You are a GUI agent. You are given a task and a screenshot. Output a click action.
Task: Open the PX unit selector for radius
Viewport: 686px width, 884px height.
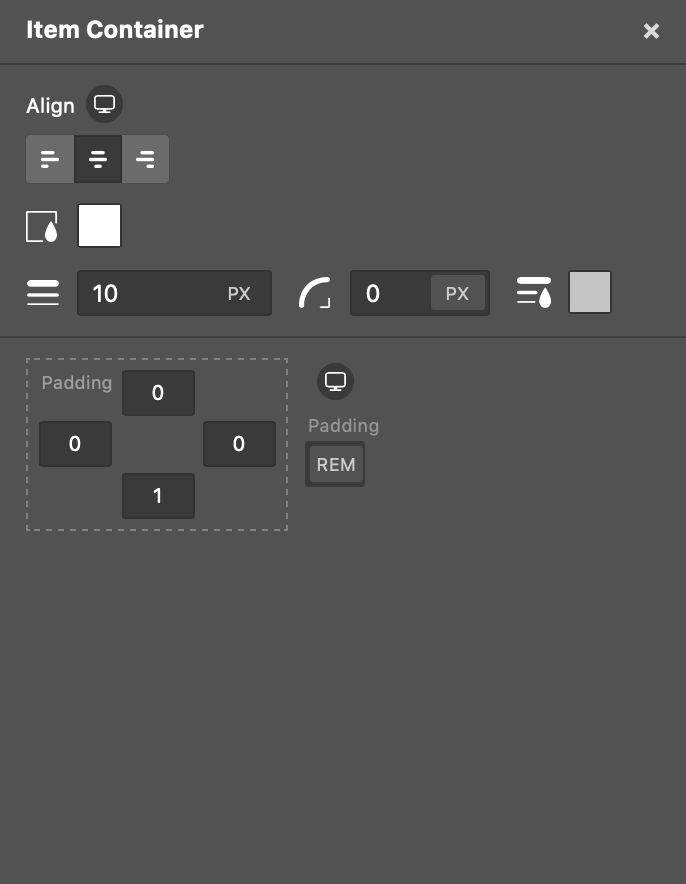457,293
